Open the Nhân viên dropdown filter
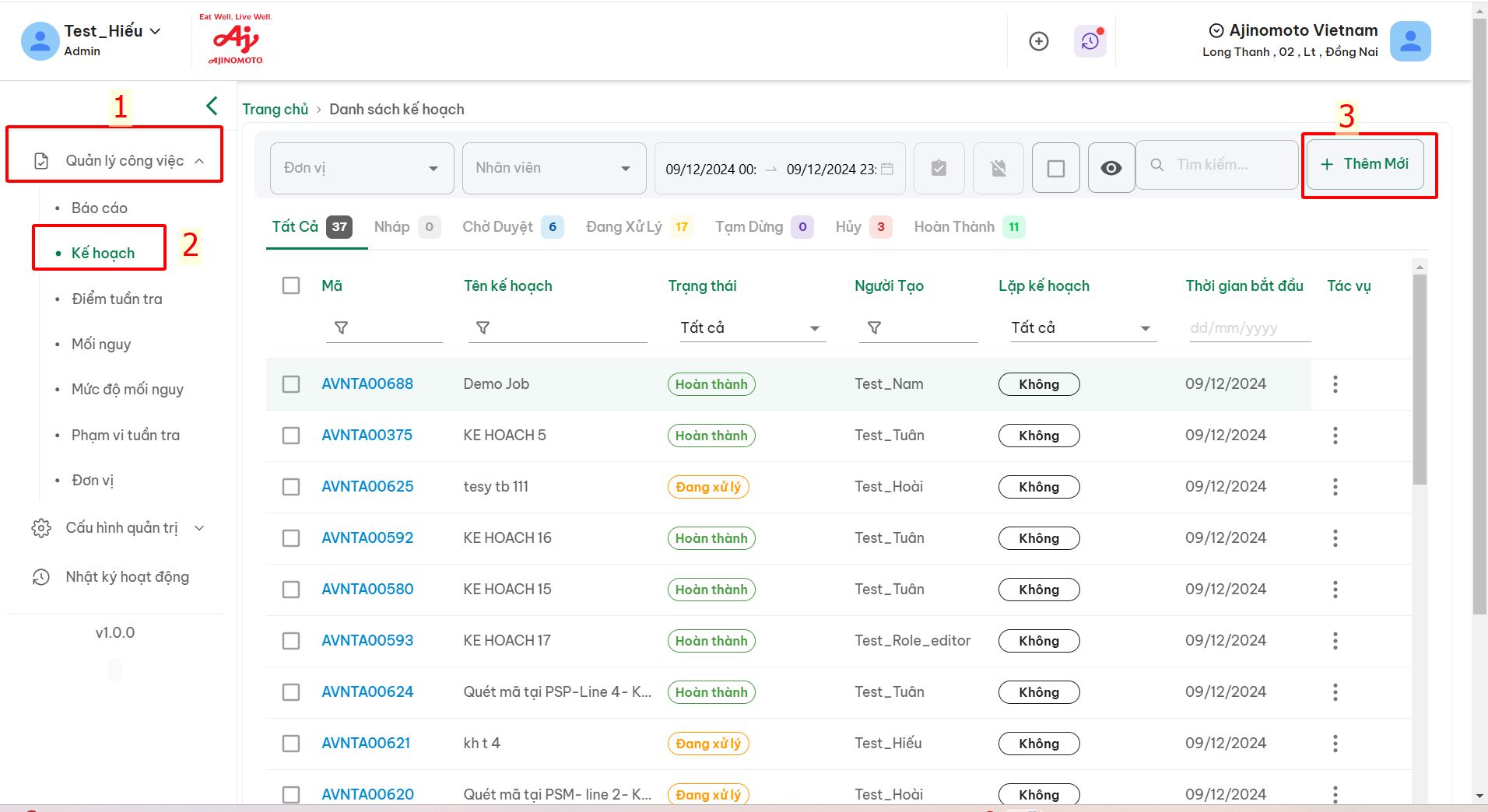The width and height of the screenshot is (1488, 812). 554,168
